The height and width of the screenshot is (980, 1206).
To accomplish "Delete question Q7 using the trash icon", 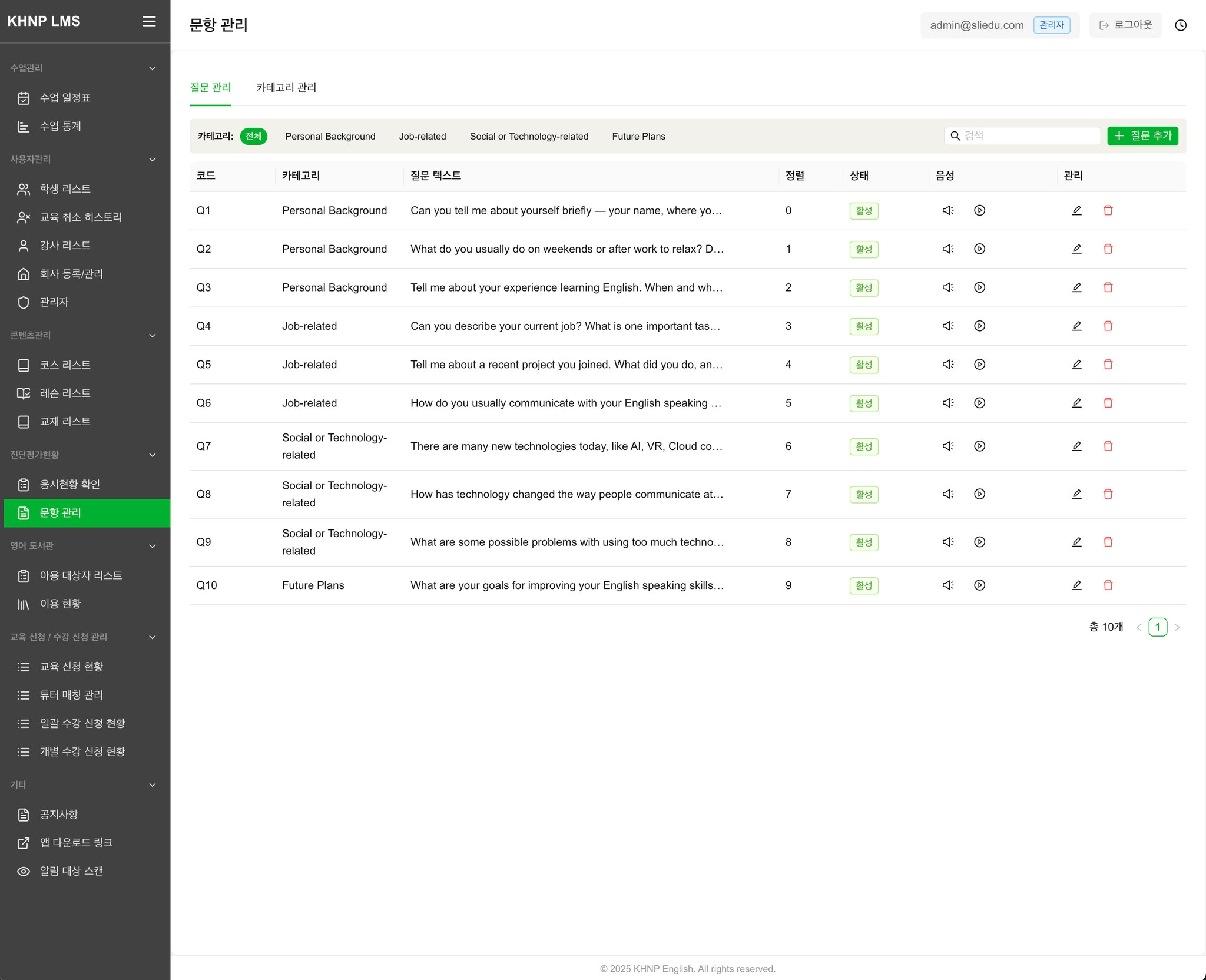I will [1108, 446].
